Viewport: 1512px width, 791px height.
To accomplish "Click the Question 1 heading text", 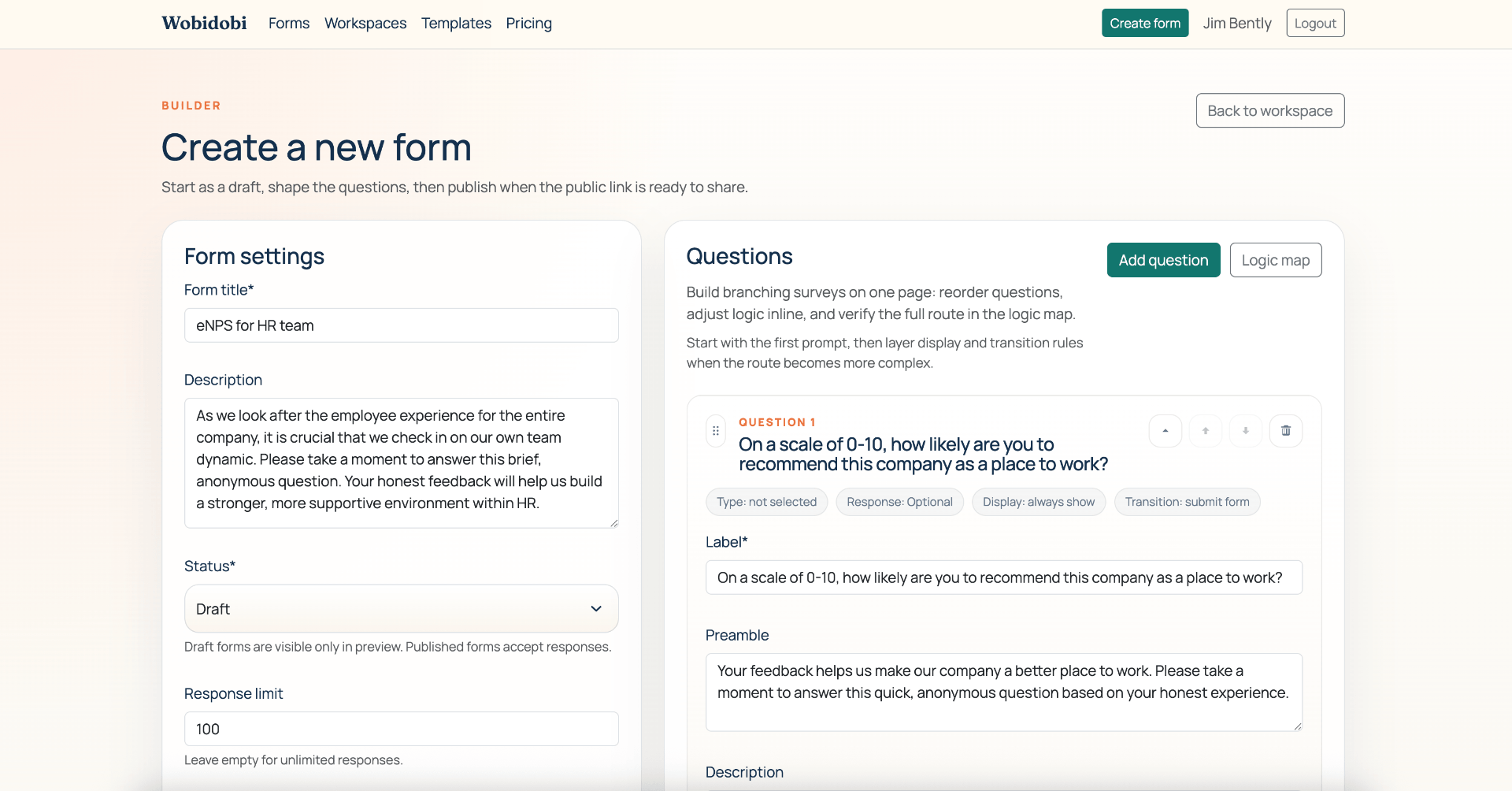I will [923, 455].
